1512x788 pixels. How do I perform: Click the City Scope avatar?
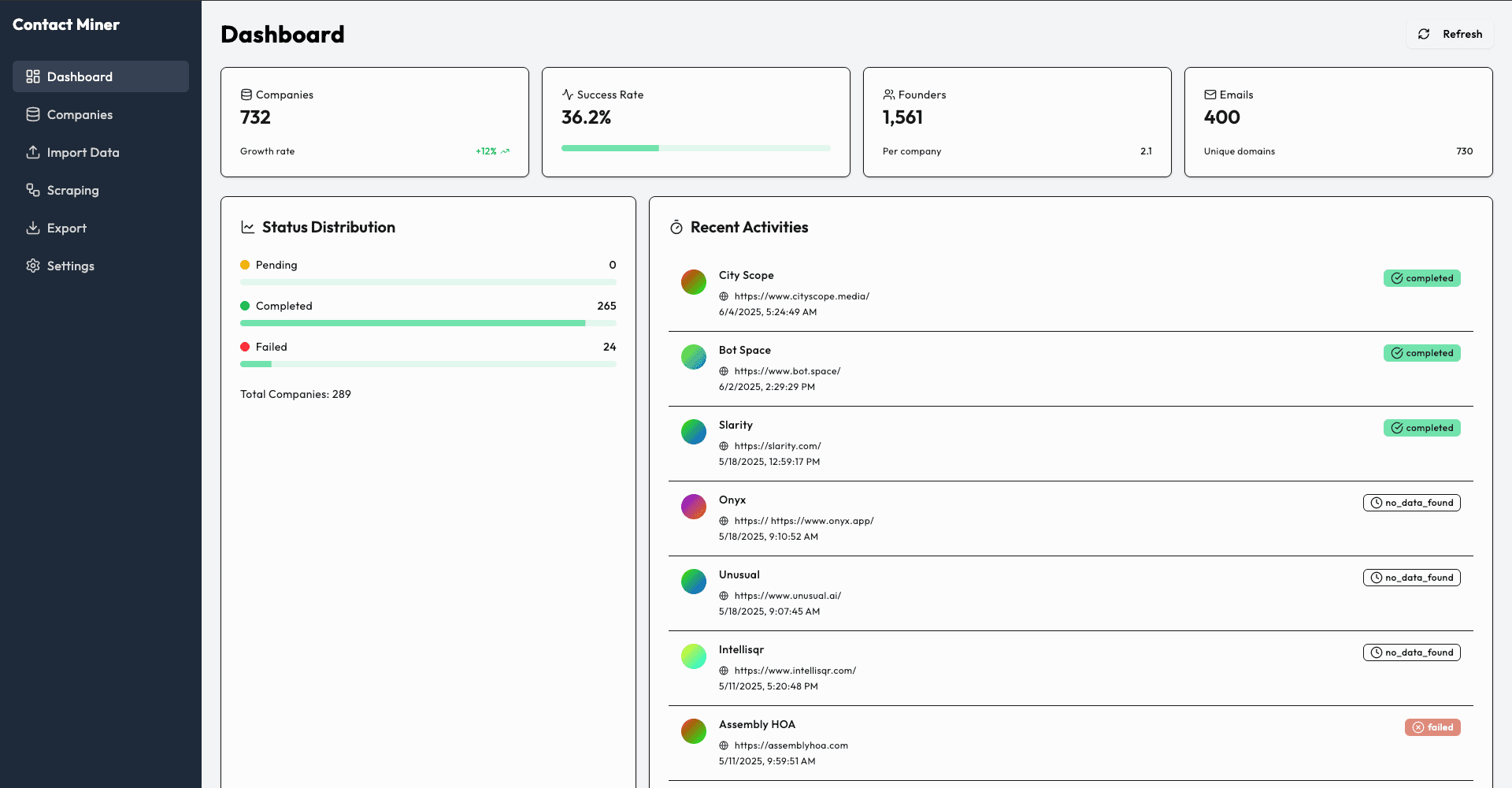(x=694, y=282)
